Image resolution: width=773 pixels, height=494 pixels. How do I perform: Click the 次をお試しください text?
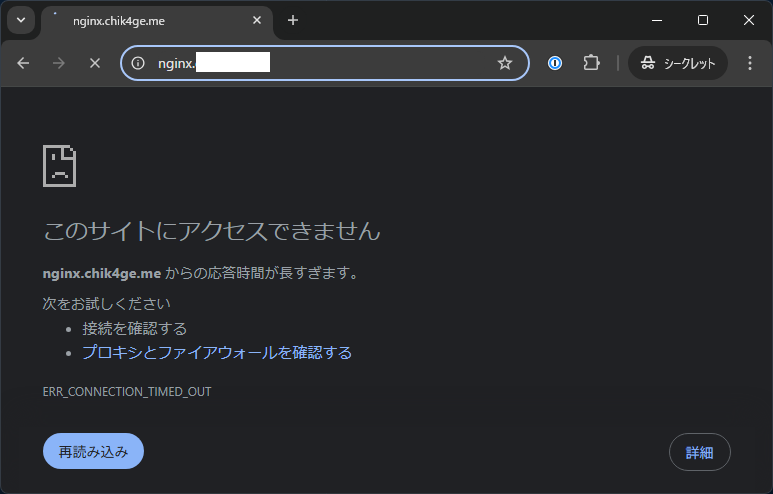click(x=106, y=304)
